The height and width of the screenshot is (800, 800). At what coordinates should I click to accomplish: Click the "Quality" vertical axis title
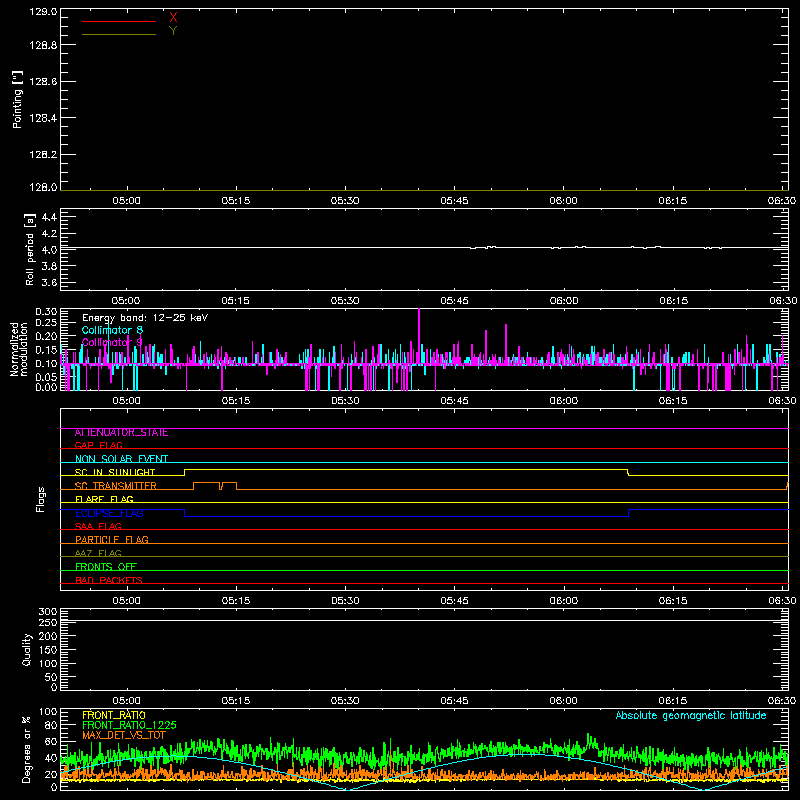click(x=27, y=649)
